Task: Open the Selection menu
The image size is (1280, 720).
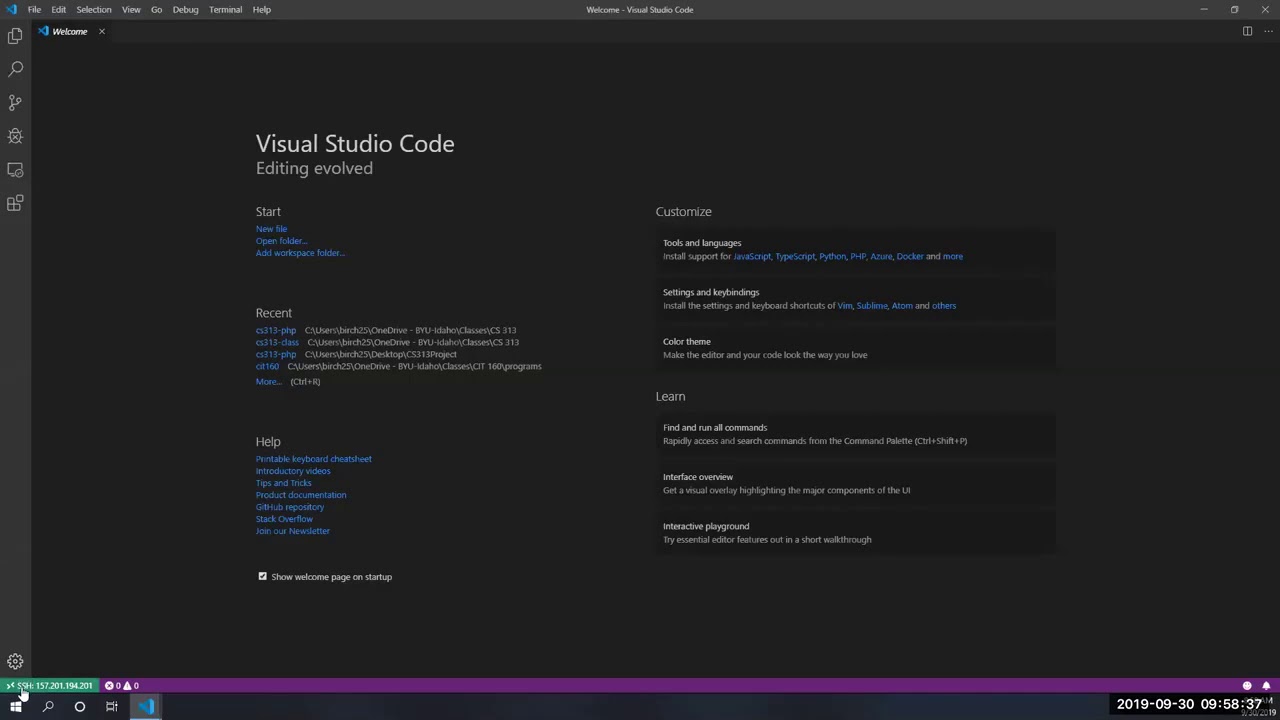Action: click(x=94, y=9)
